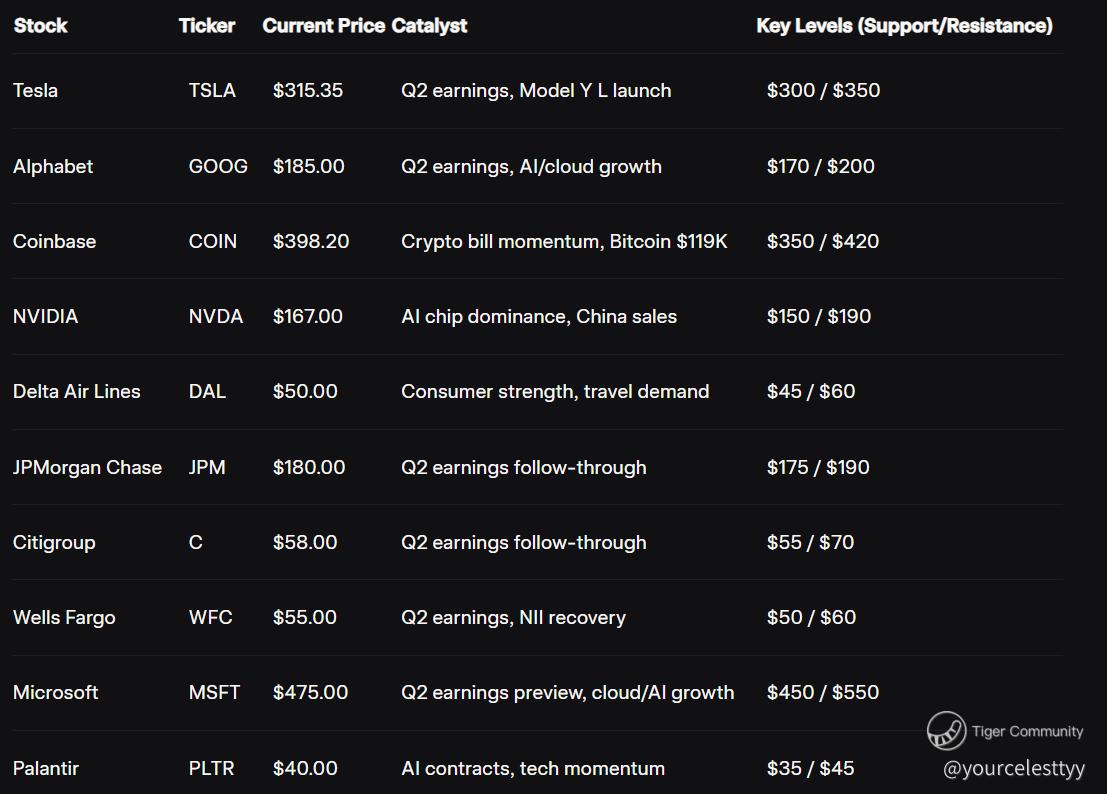1107x794 pixels.
Task: Click the Key Levels (Support/Resistance) header
Action: pyautogui.click(x=904, y=26)
